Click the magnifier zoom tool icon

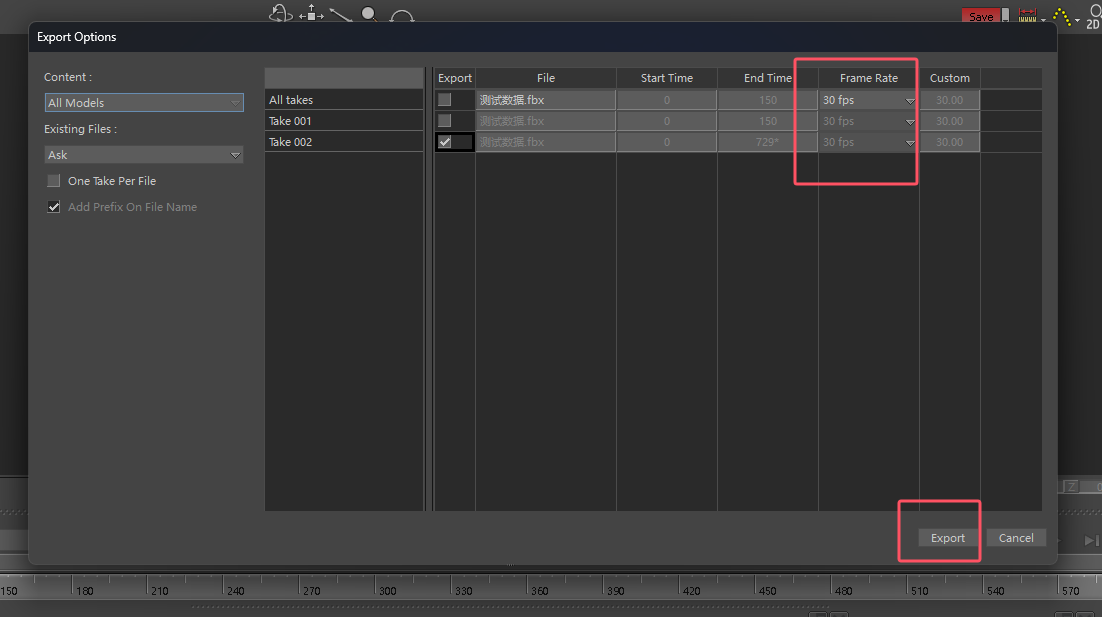(x=370, y=14)
